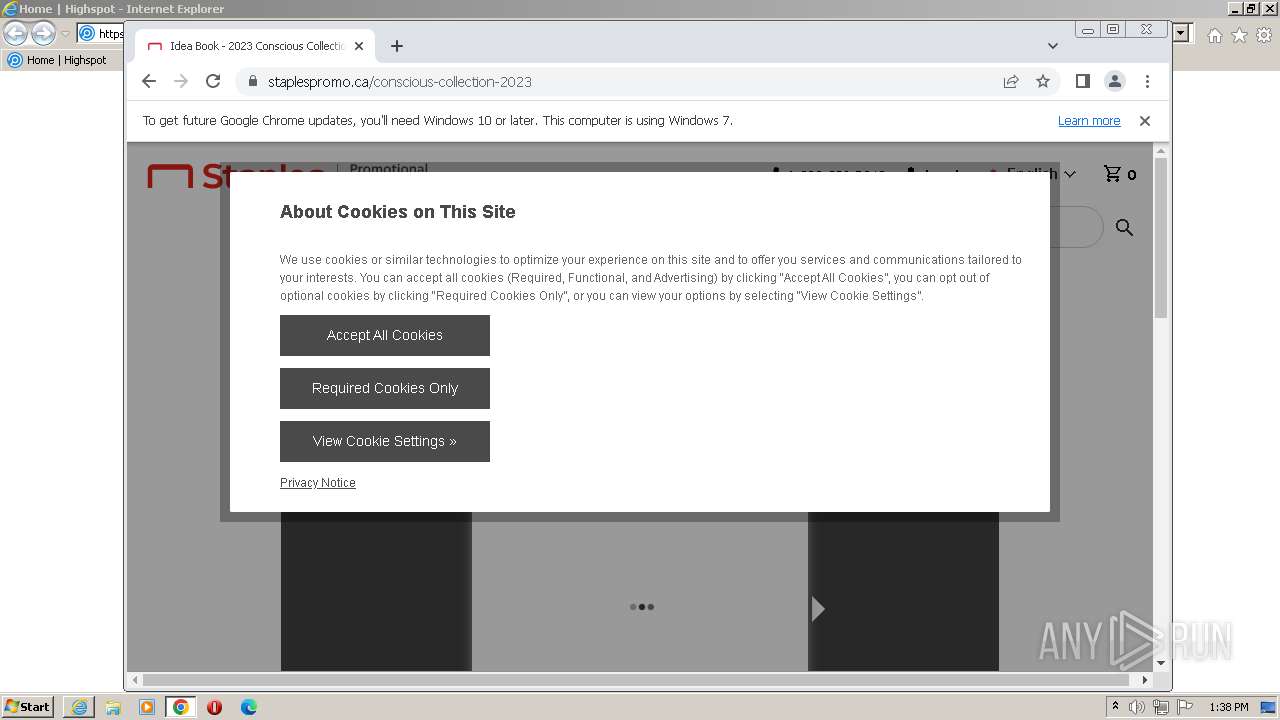Open File Explorer from the taskbar

[113, 707]
